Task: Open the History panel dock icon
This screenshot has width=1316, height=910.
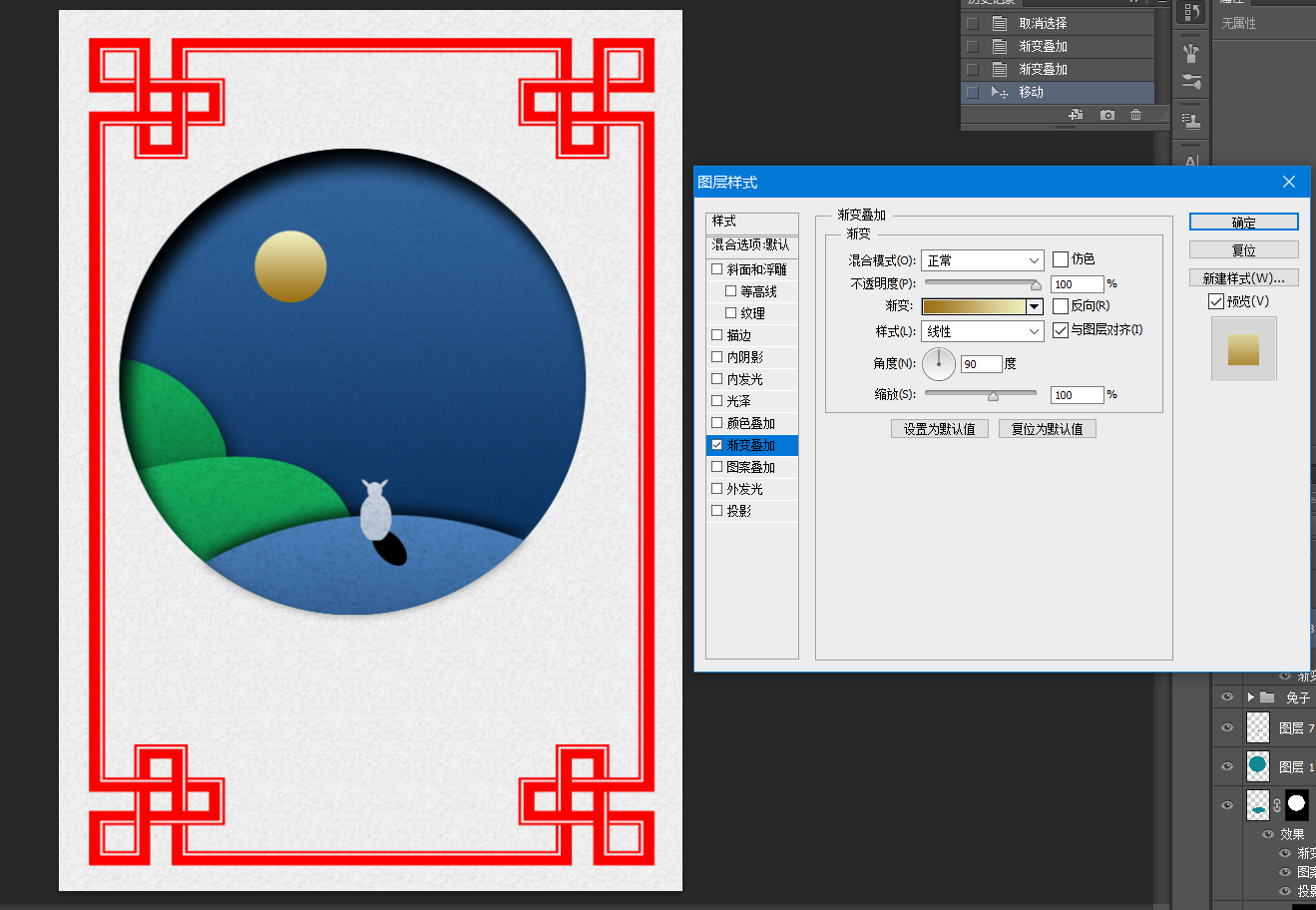Action: [1191, 12]
